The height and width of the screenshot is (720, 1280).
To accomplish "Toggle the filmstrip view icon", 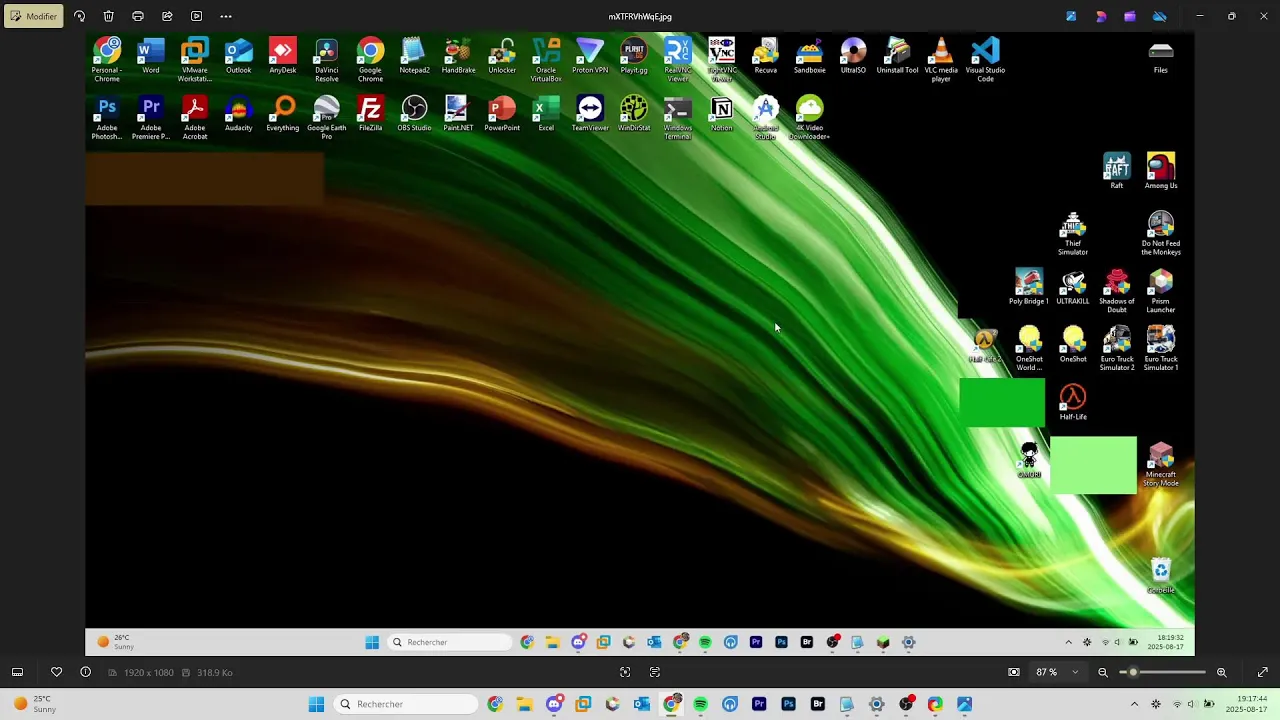I will (17, 672).
